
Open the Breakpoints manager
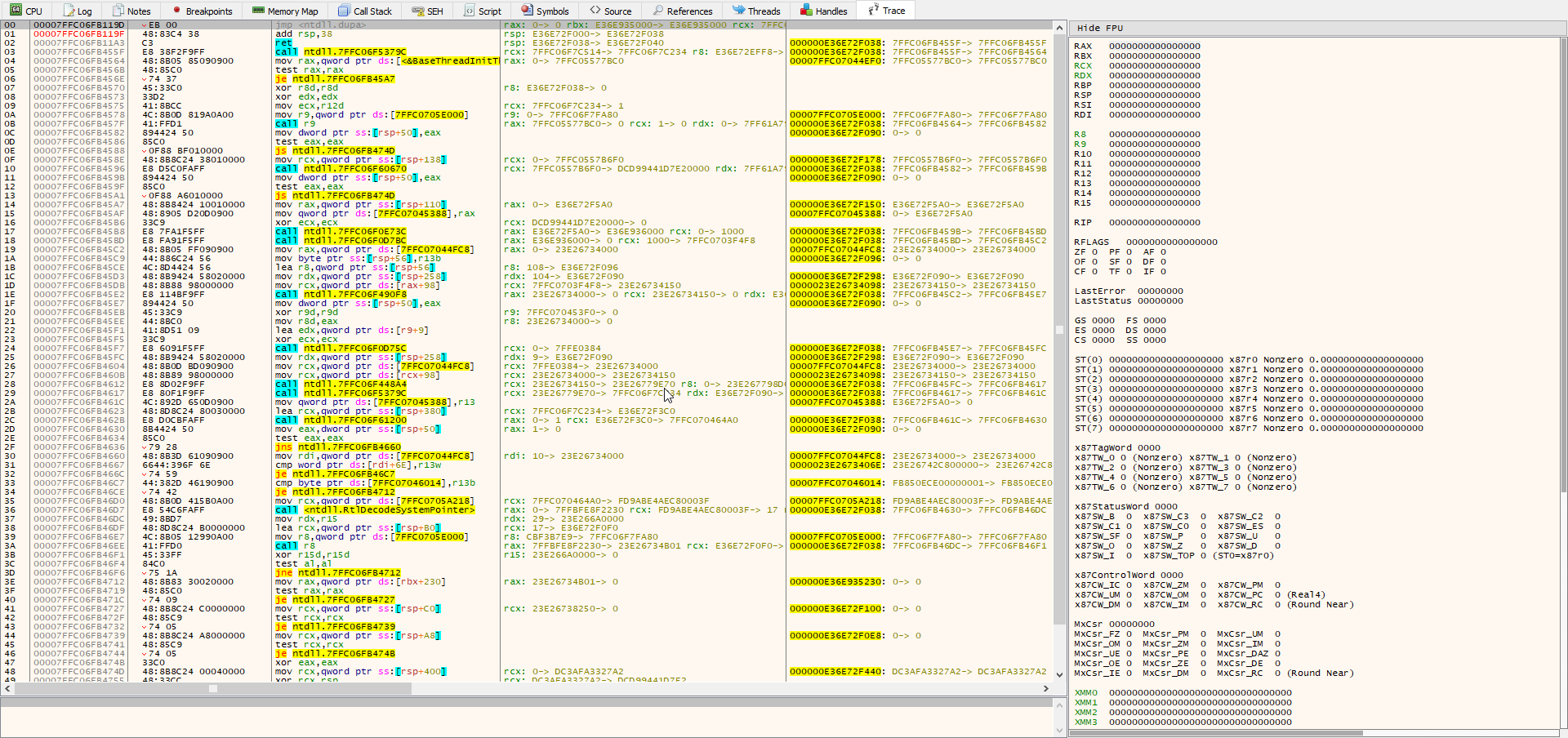tap(202, 11)
